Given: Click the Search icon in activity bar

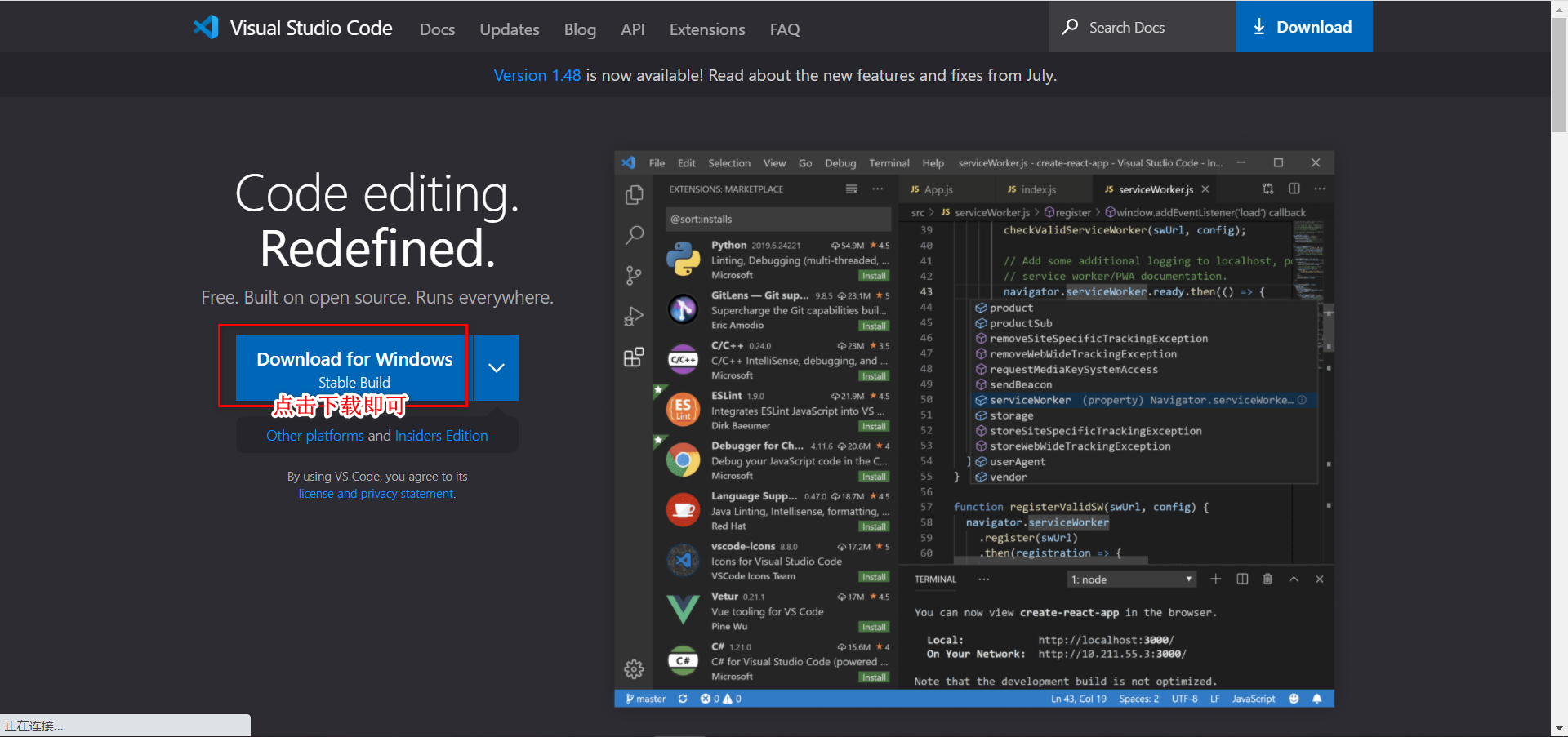Looking at the screenshot, I should (634, 235).
